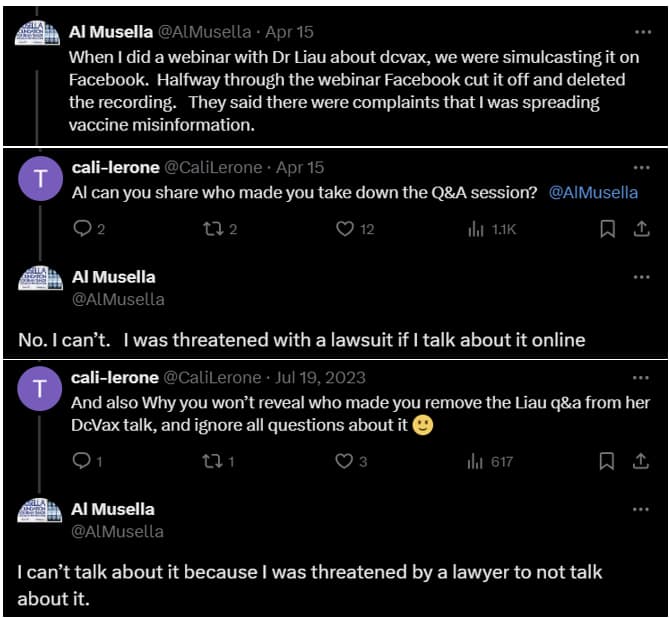The height and width of the screenshot is (619, 669).
Task: Open more options on the Jul 19, 2023 tweet
Action: (x=641, y=378)
